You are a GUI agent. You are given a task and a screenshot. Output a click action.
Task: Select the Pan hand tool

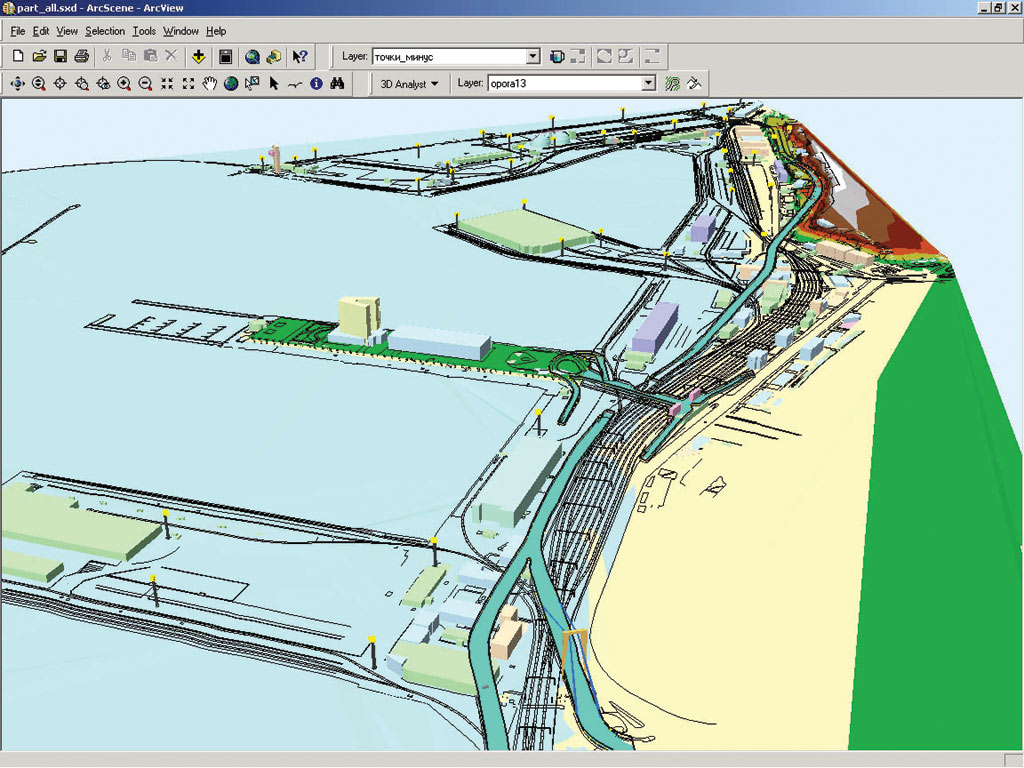point(209,84)
